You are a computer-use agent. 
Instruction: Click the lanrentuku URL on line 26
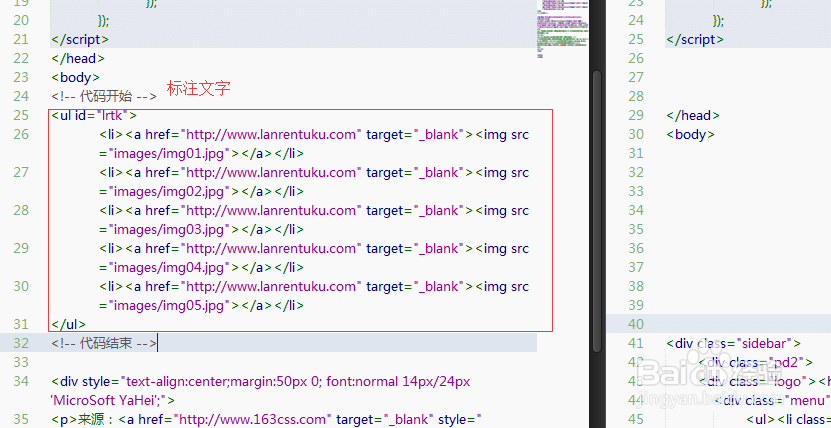point(271,135)
